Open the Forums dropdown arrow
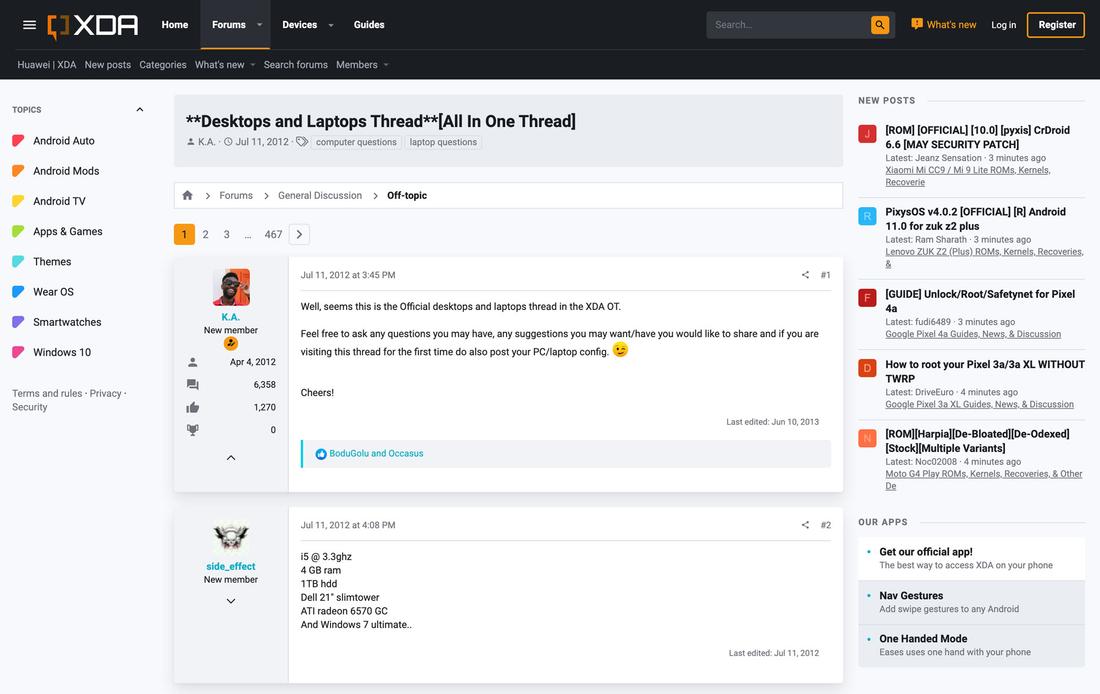The width and height of the screenshot is (1100, 694). point(260,25)
